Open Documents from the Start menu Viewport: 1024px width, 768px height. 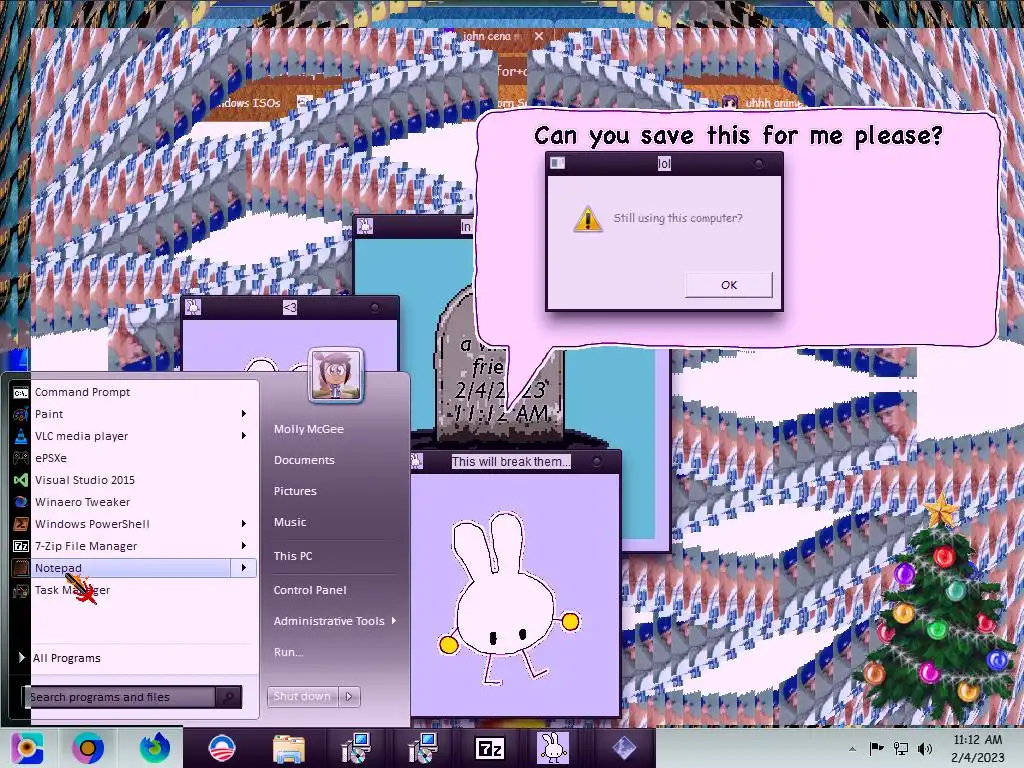[x=304, y=460]
